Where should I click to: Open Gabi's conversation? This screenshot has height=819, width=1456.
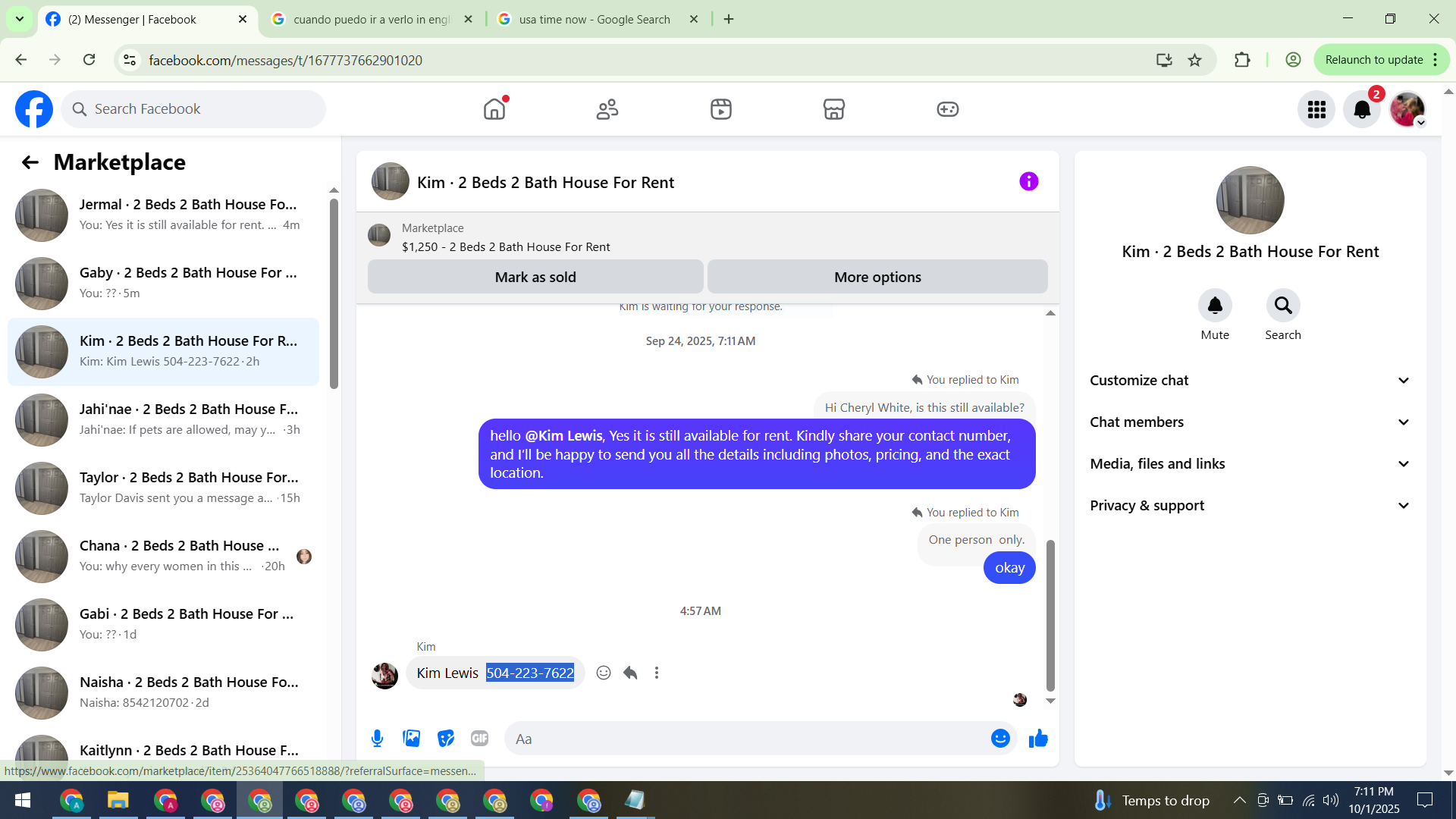click(x=163, y=625)
